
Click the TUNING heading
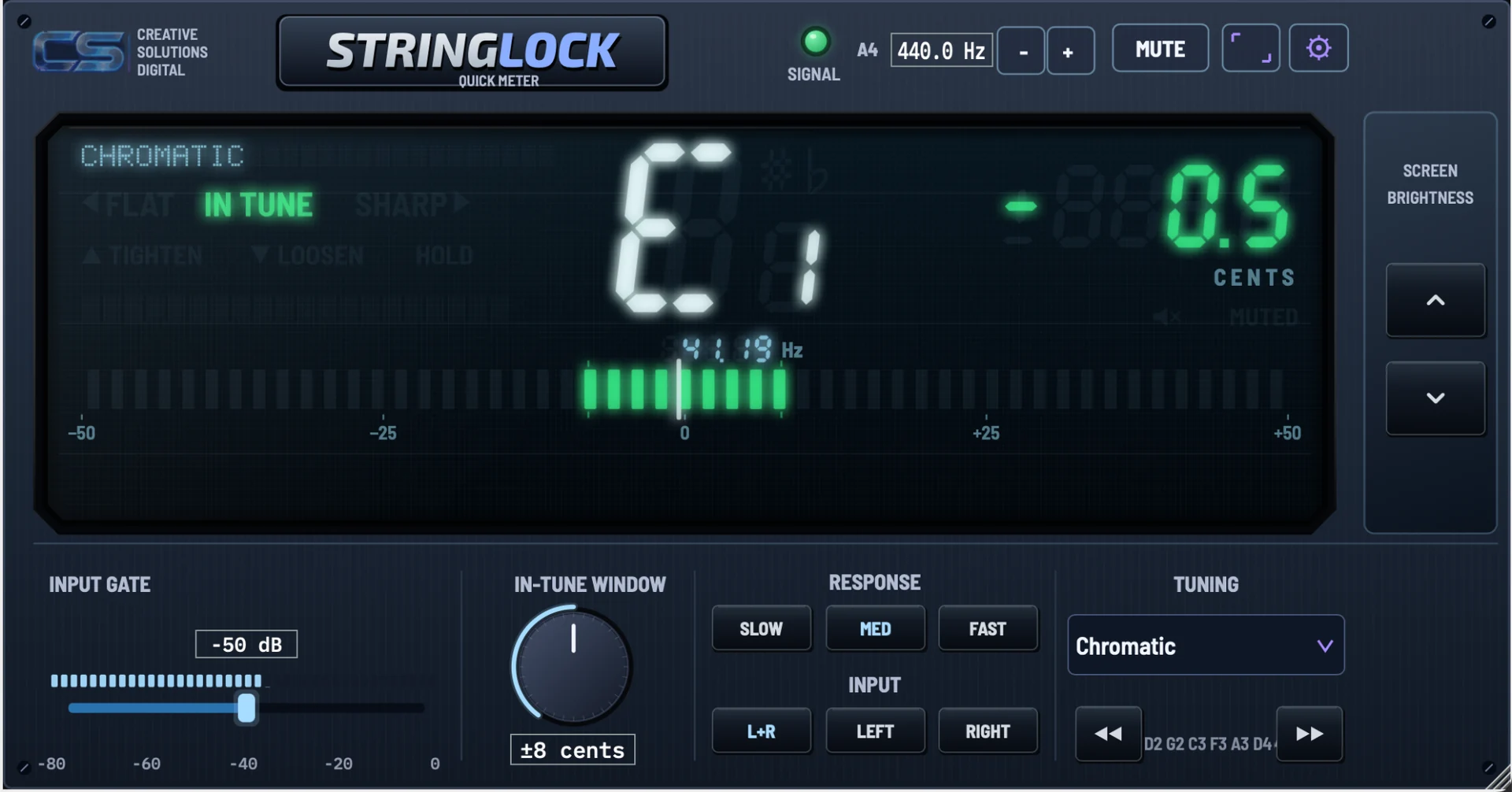click(x=1206, y=584)
